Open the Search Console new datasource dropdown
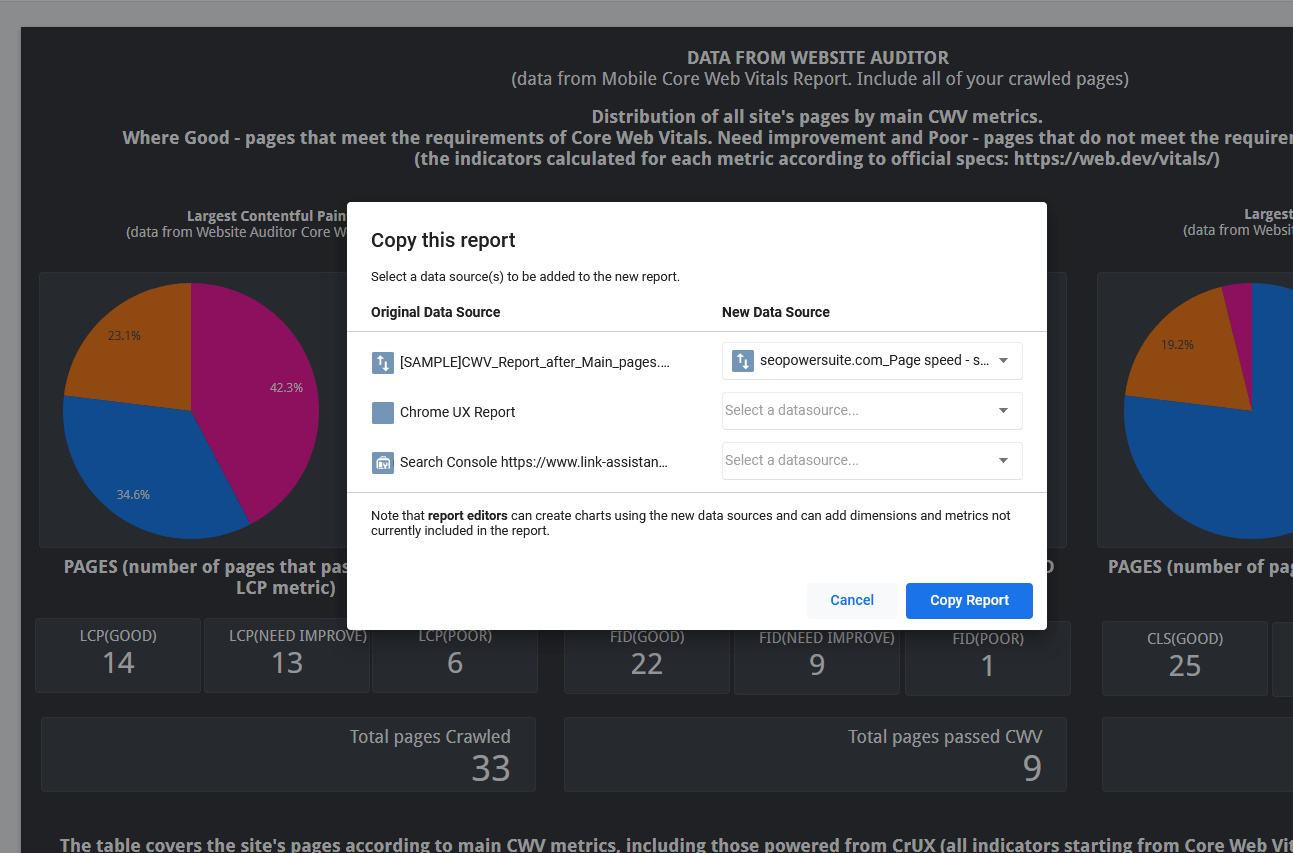Viewport: 1293px width, 853px height. coord(872,460)
